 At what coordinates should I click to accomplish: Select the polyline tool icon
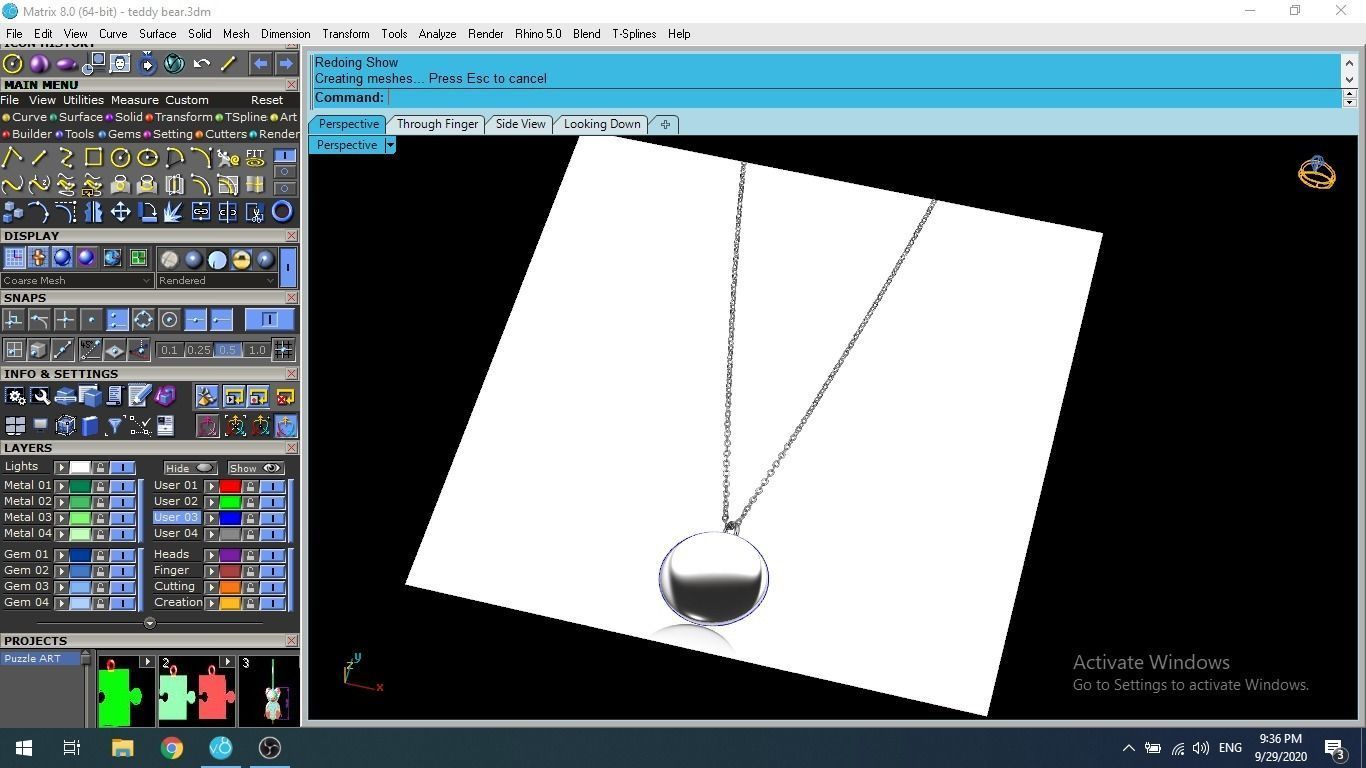pyautogui.click(x=12, y=158)
